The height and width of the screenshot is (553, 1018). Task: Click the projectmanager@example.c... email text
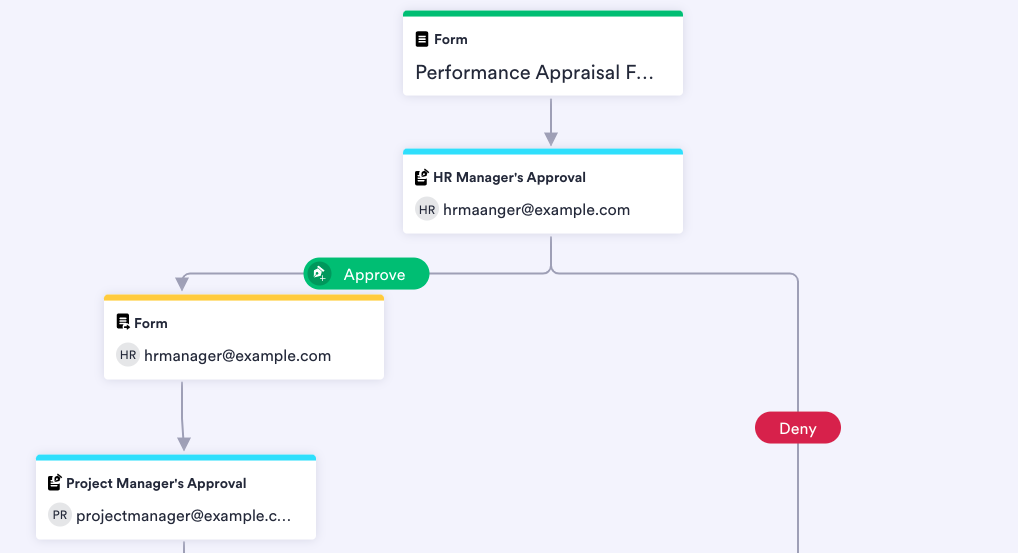184,516
